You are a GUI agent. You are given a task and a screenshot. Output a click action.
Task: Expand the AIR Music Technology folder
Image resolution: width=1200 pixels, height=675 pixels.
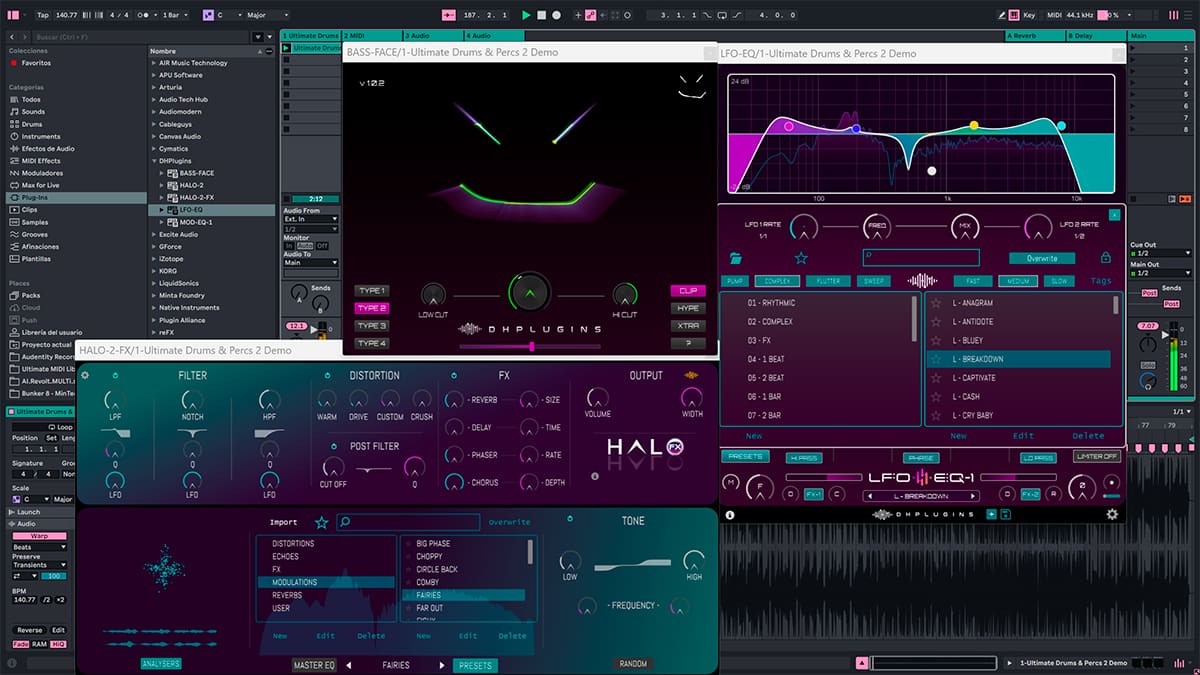153,63
